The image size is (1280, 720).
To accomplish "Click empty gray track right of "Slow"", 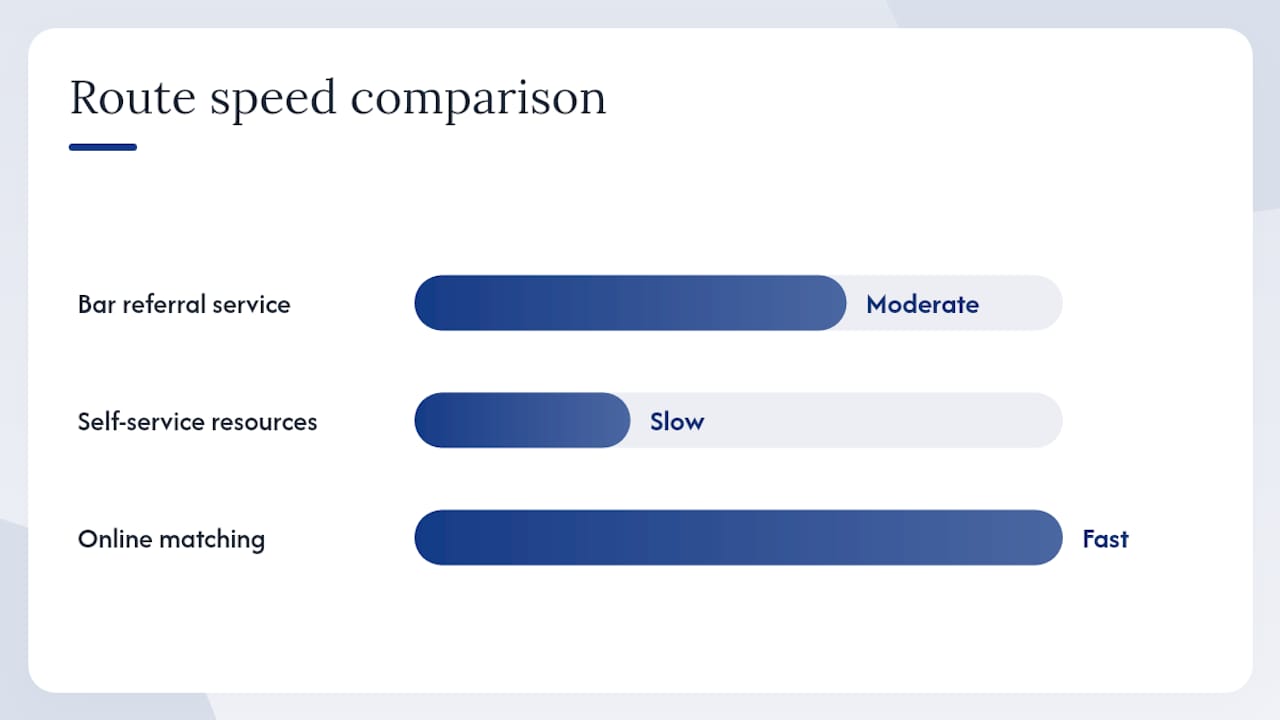I will pos(883,420).
